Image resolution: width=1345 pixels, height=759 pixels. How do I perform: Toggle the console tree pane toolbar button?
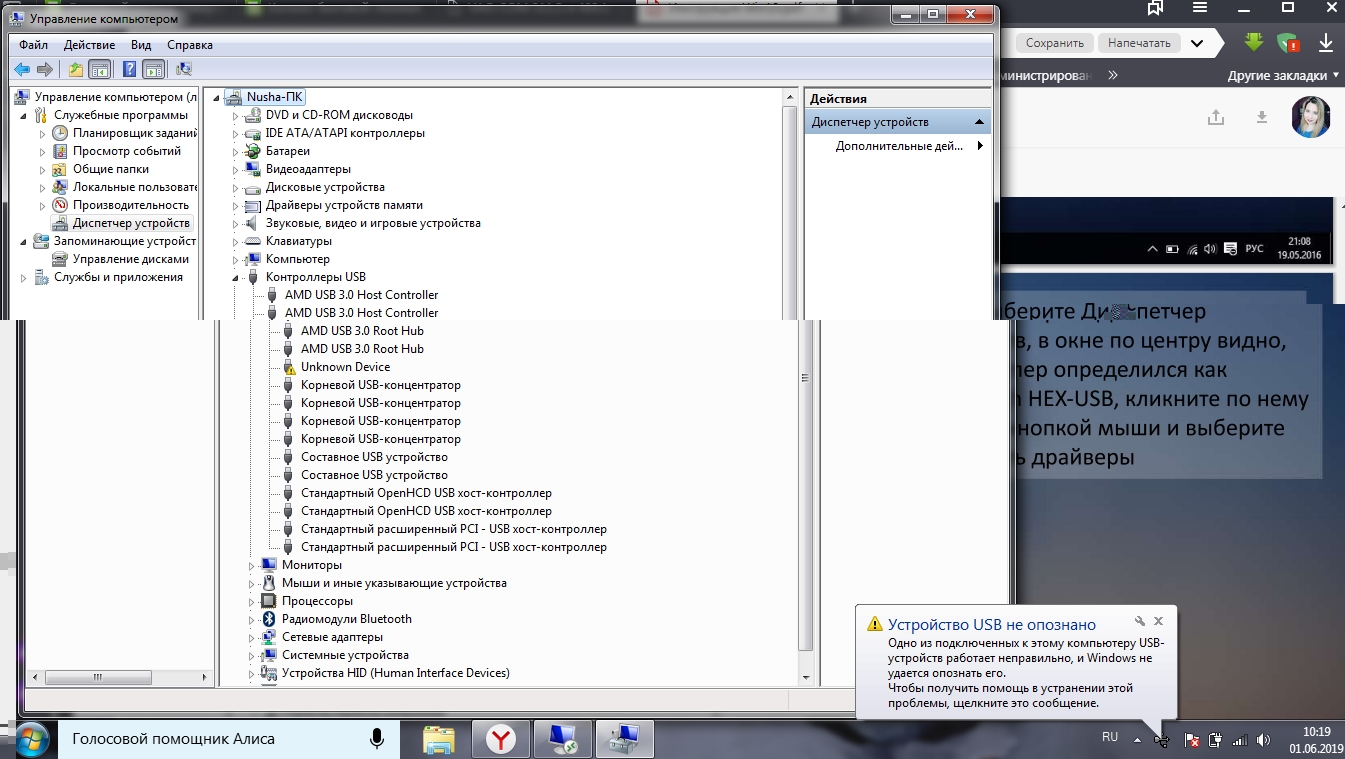[x=99, y=69]
